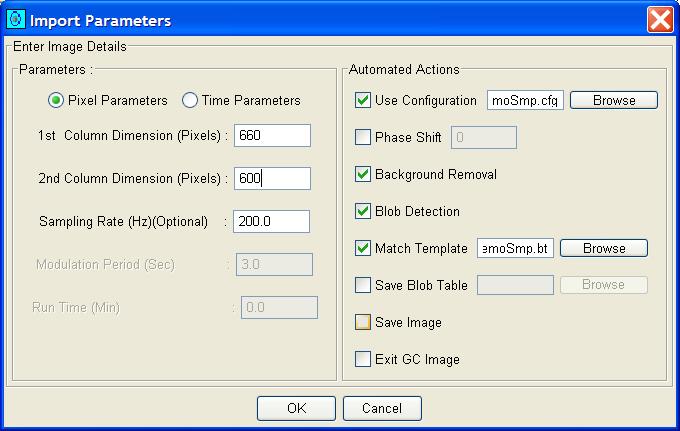Toggle the Blob Detection checkbox
The image size is (680, 431).
(363, 211)
